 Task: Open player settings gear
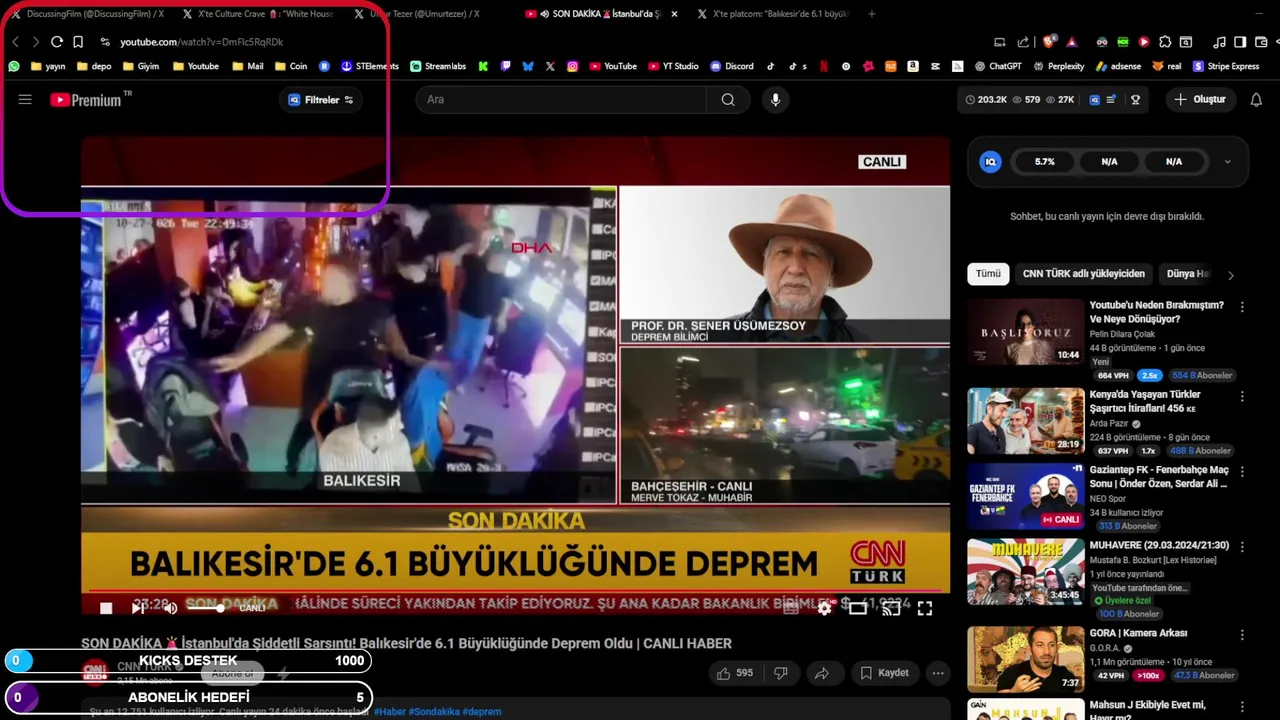824,608
